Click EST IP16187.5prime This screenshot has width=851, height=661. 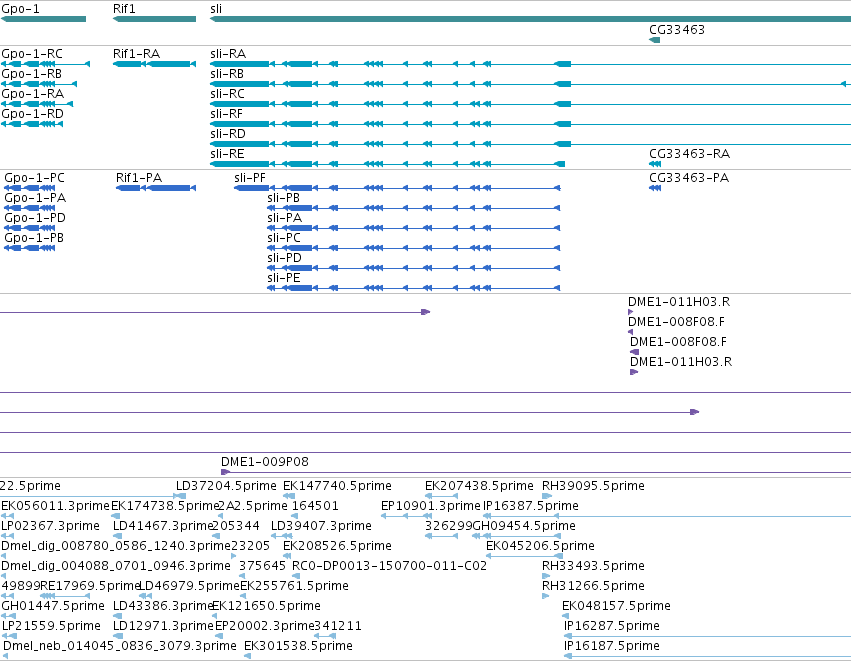[x=612, y=646]
